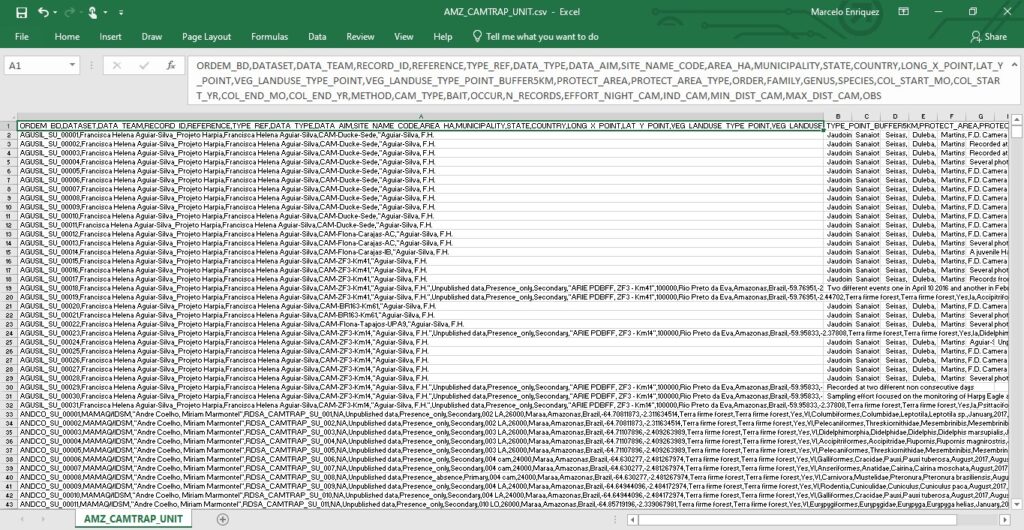Open Customize Quick Access Toolbar dropdown
Viewport: 1024px width, 530px height.
(x=122, y=12)
